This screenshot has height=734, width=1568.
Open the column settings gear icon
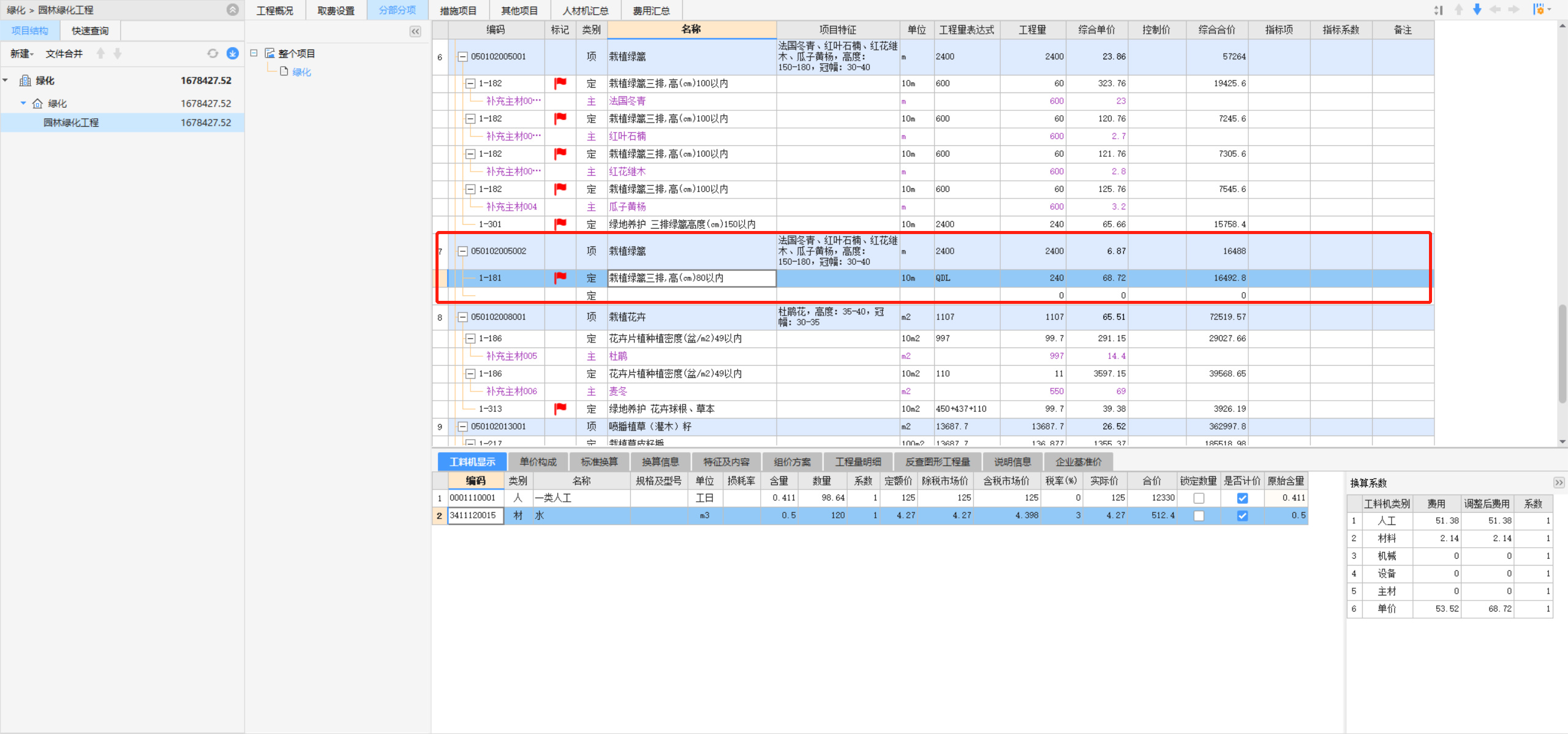(1539, 10)
